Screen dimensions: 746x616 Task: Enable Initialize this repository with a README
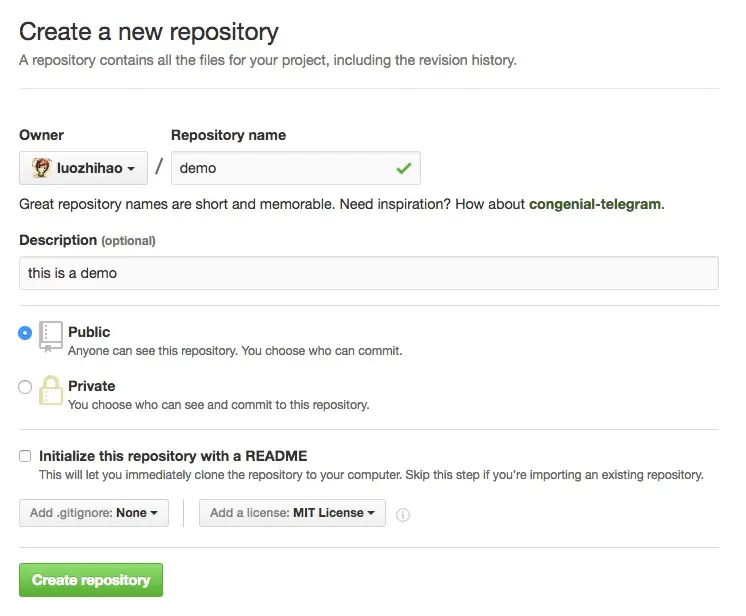(x=25, y=456)
